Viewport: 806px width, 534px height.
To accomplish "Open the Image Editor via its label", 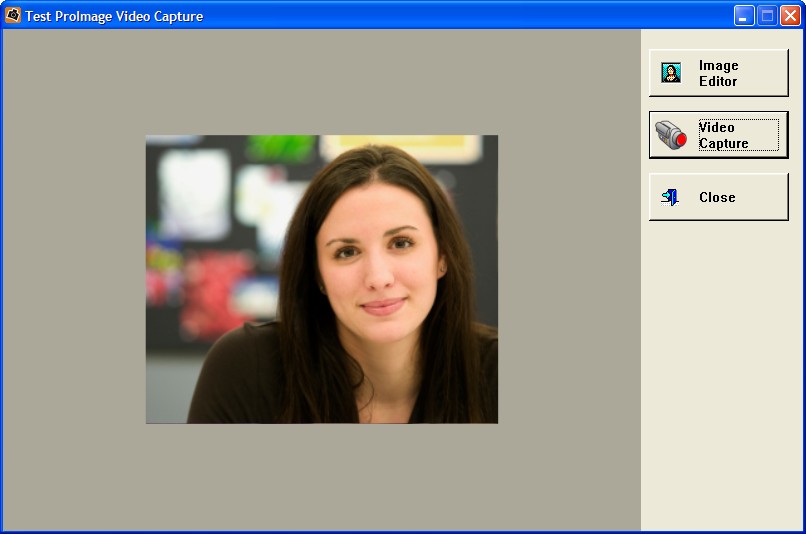I will [718, 73].
